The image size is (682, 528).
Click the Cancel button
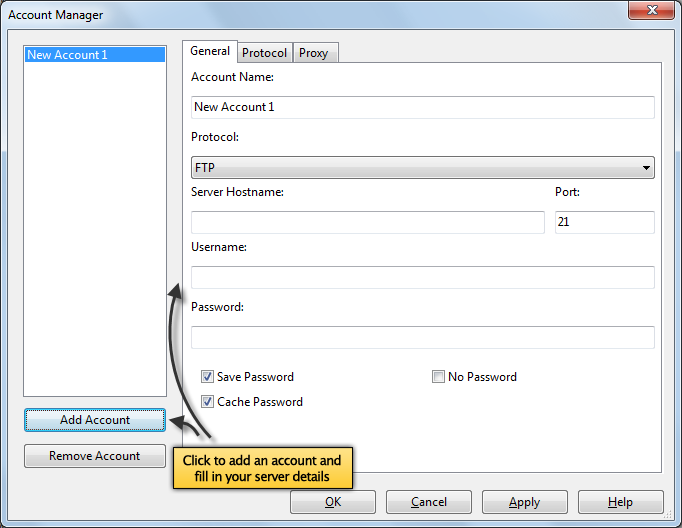click(429, 502)
